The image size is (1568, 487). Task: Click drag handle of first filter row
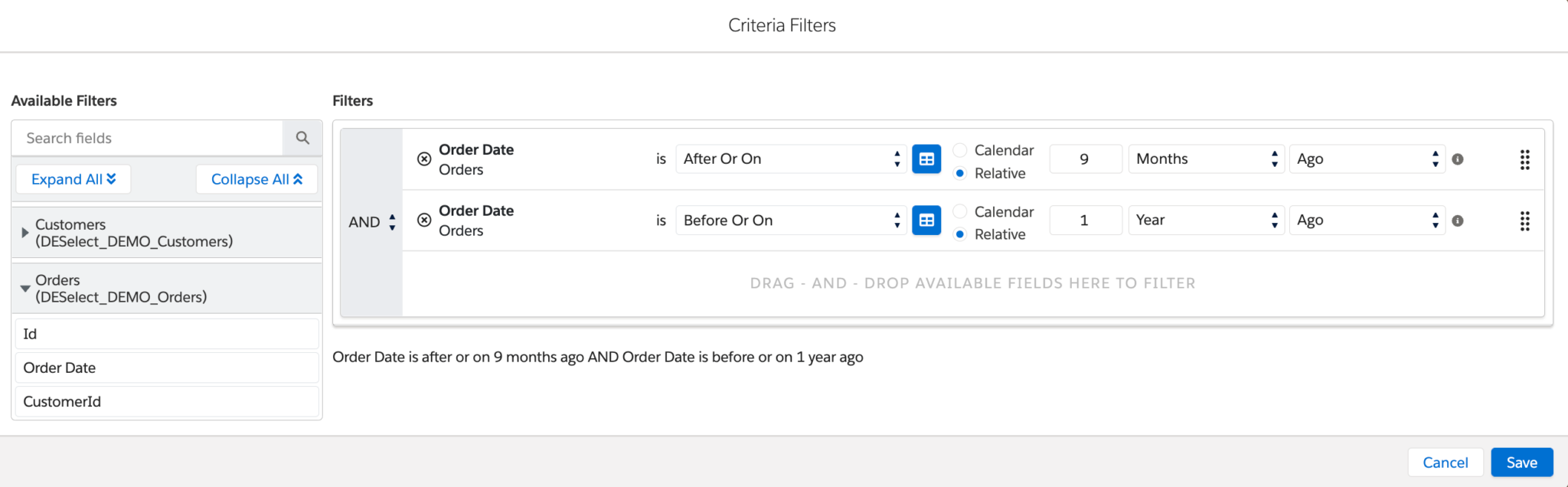(1524, 159)
